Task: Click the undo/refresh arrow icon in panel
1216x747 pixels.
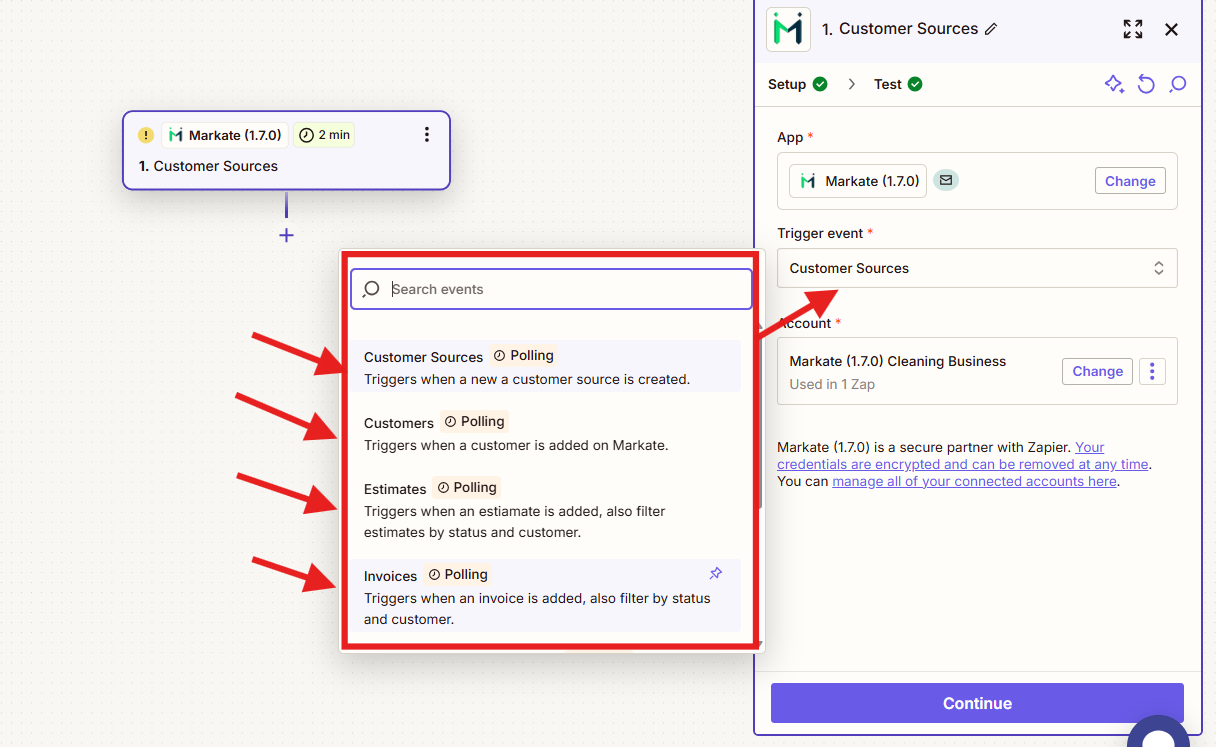Action: coord(1146,84)
